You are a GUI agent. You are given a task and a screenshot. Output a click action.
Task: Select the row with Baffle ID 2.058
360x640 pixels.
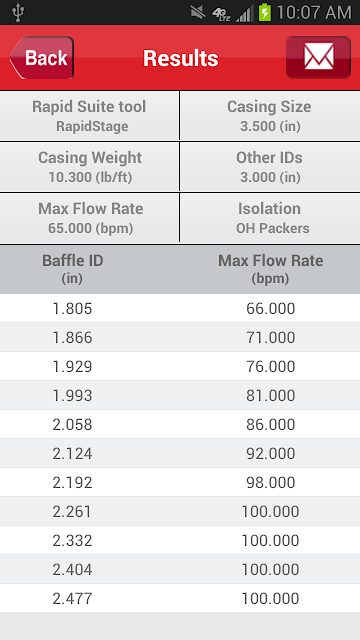click(x=180, y=424)
